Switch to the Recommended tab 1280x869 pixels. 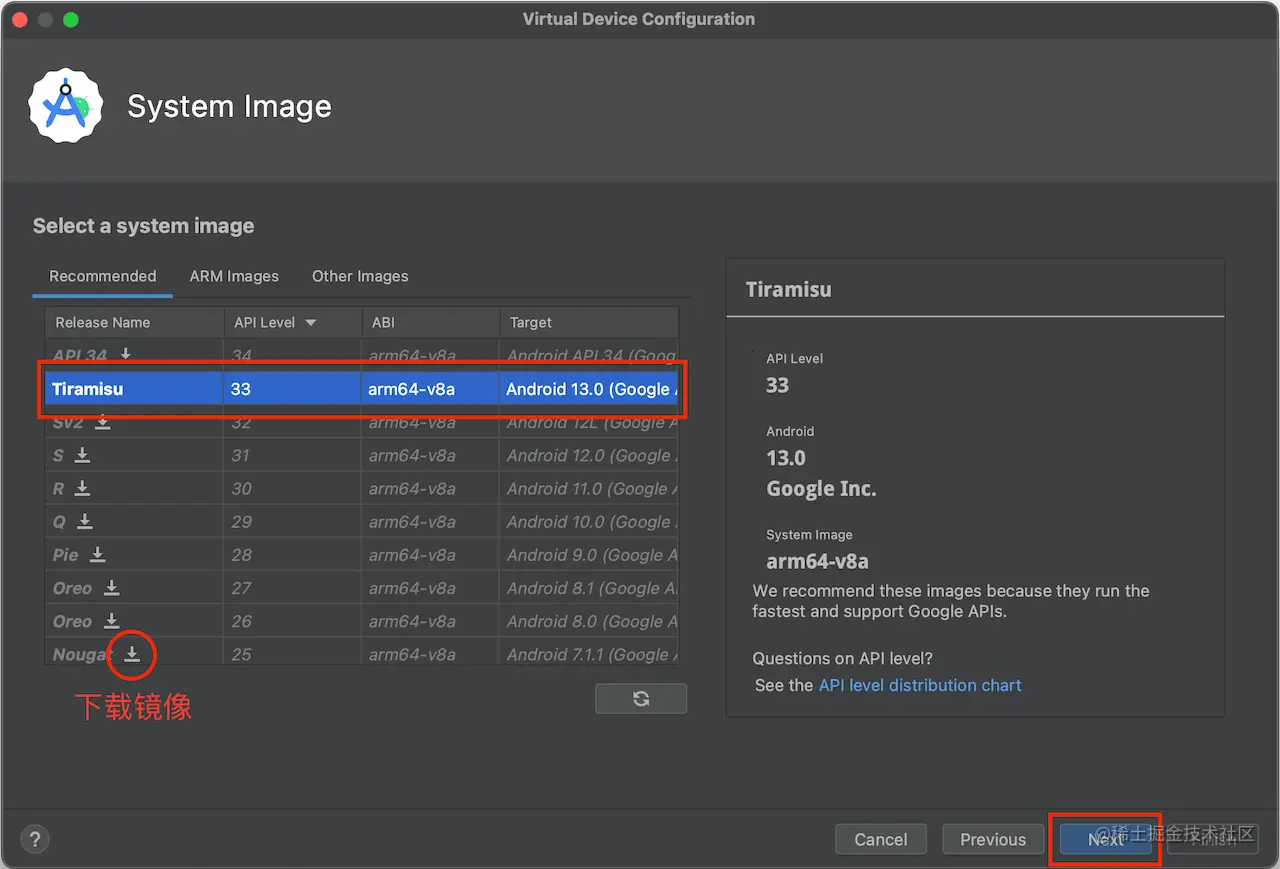coord(103,276)
